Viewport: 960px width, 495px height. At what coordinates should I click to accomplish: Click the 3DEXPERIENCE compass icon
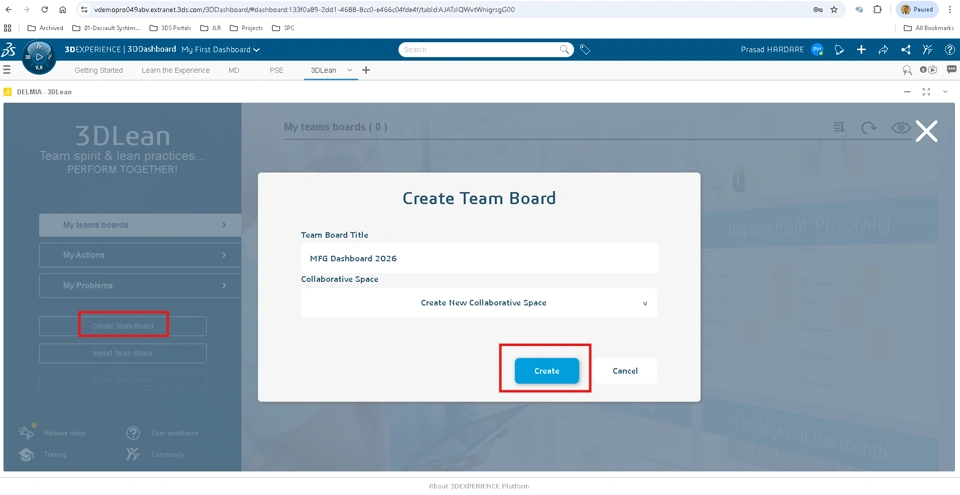point(39,58)
